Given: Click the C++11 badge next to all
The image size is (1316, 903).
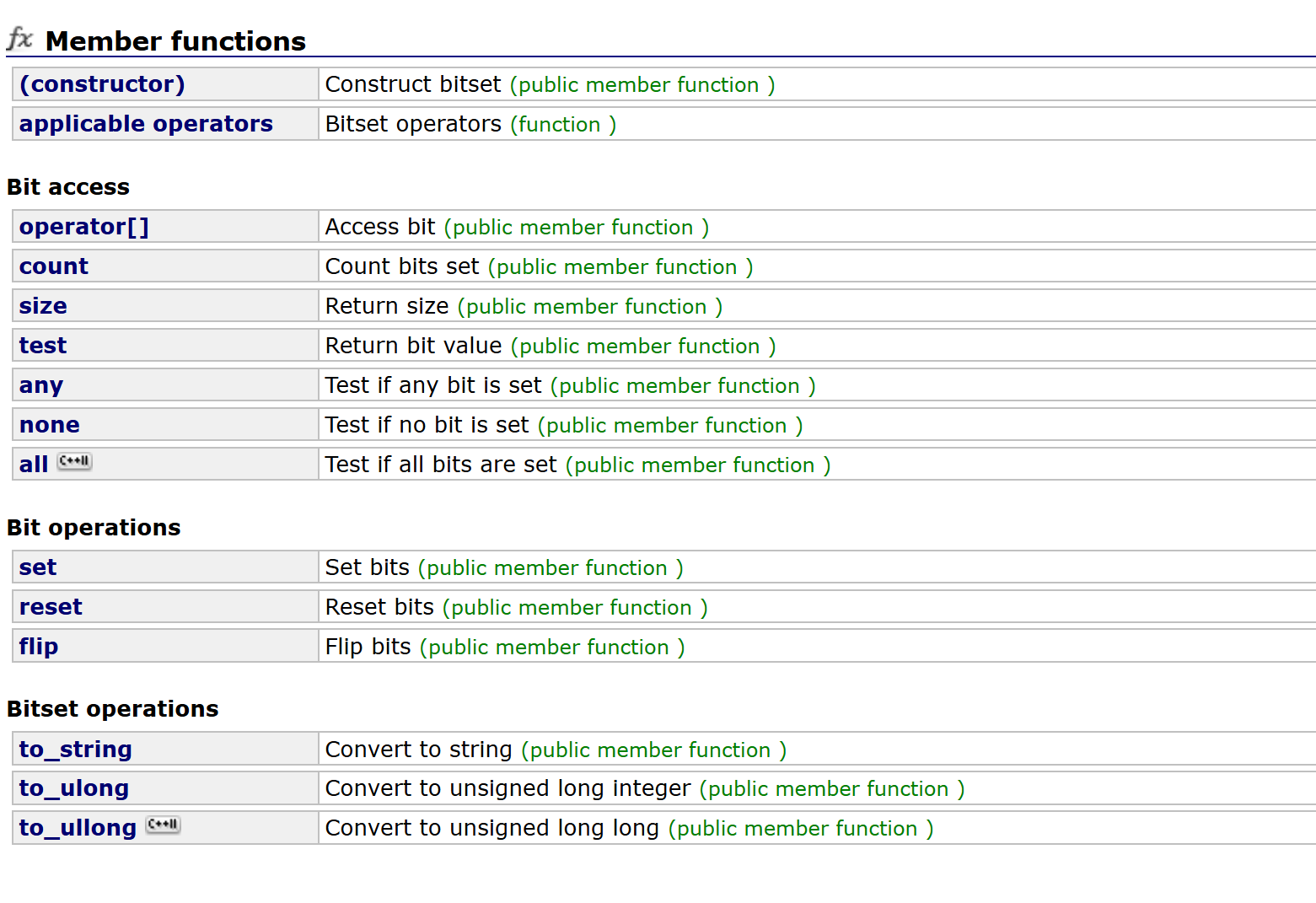Looking at the screenshot, I should coord(74,461).
